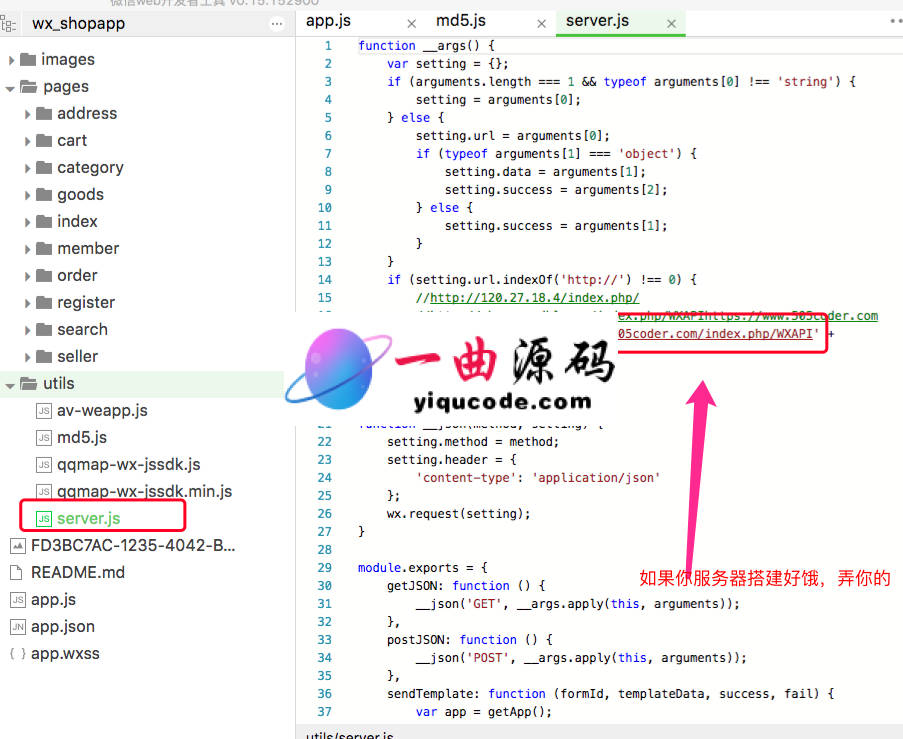Expand the index folder arrow
The image size is (903, 739).
27,222
